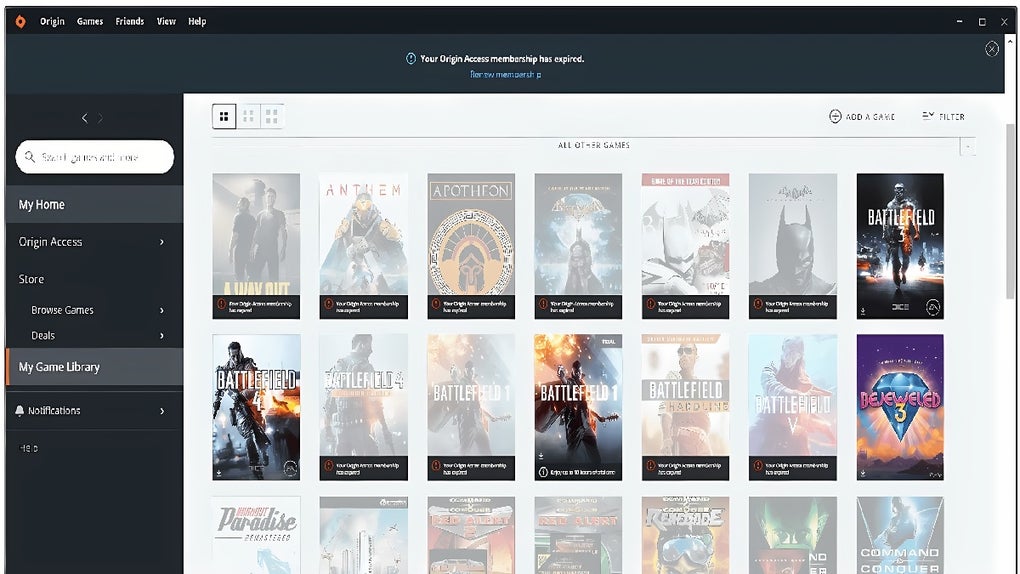
Task: Click info icon on Battlefield 1 trial tile
Action: (543, 472)
